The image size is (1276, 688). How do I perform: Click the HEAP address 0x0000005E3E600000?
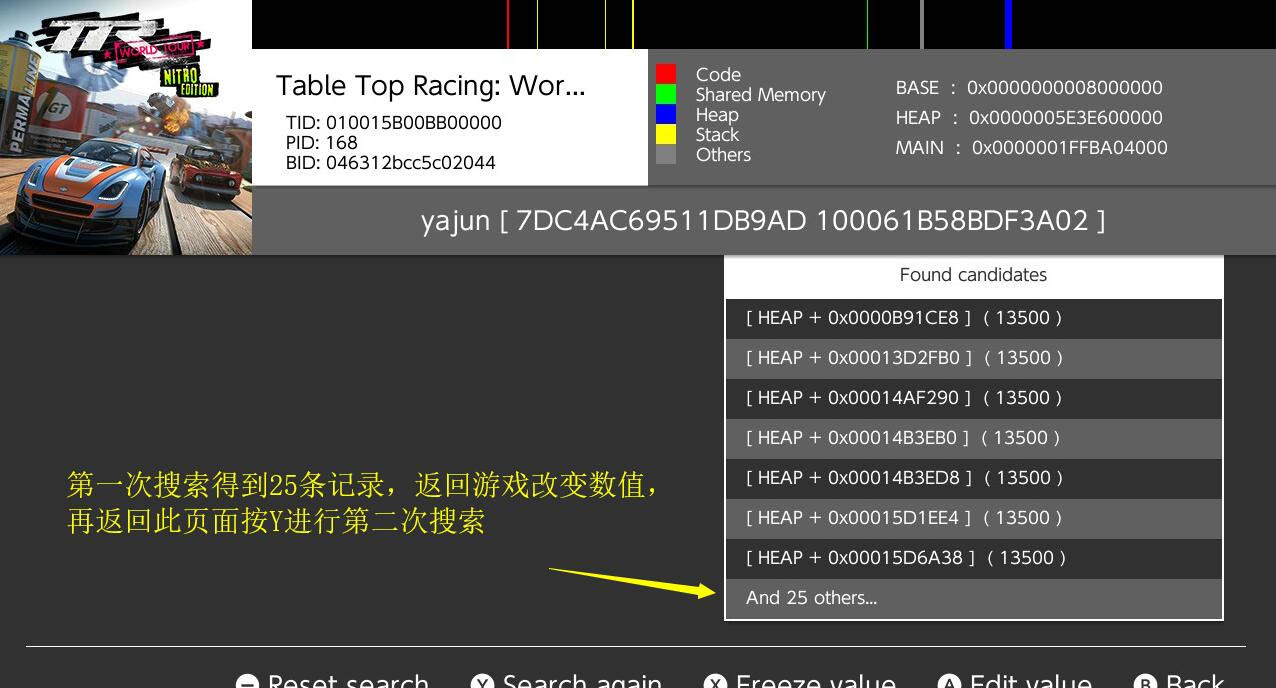click(x=1066, y=118)
